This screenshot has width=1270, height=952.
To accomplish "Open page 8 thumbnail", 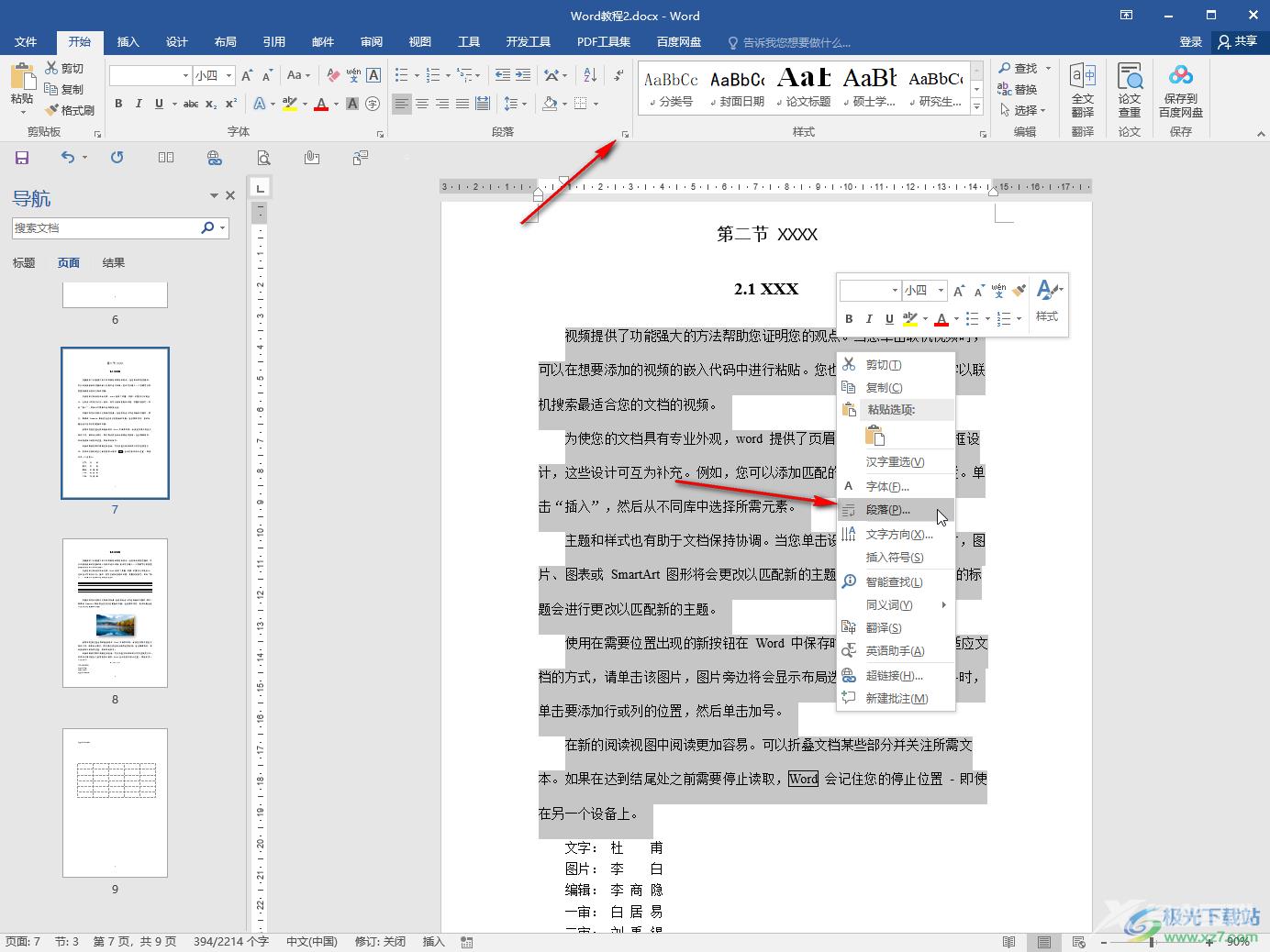I will pyautogui.click(x=115, y=613).
